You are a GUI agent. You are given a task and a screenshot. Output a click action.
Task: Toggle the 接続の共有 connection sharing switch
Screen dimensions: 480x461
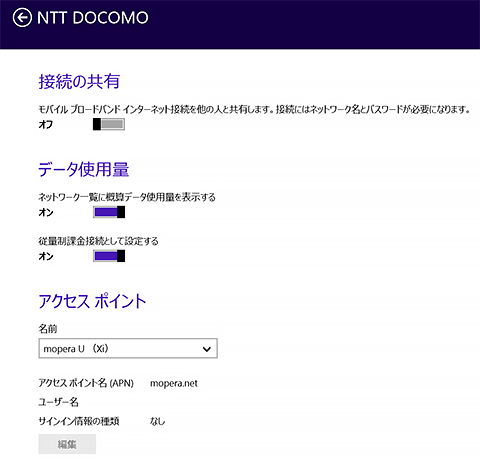[109, 124]
